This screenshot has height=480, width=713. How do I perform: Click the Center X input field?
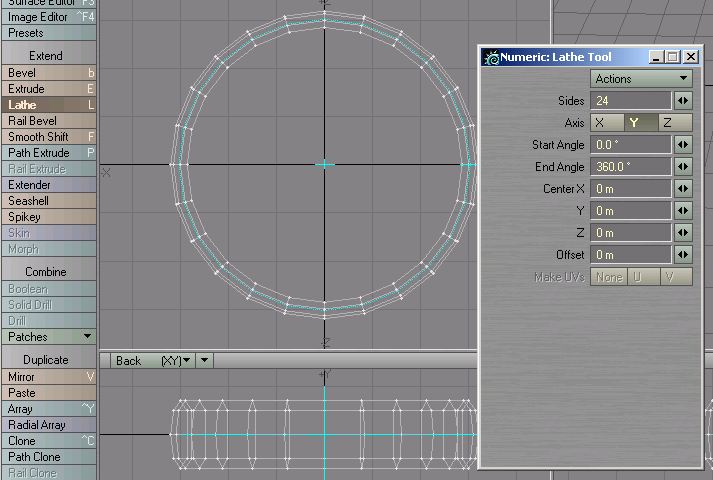[630, 189]
